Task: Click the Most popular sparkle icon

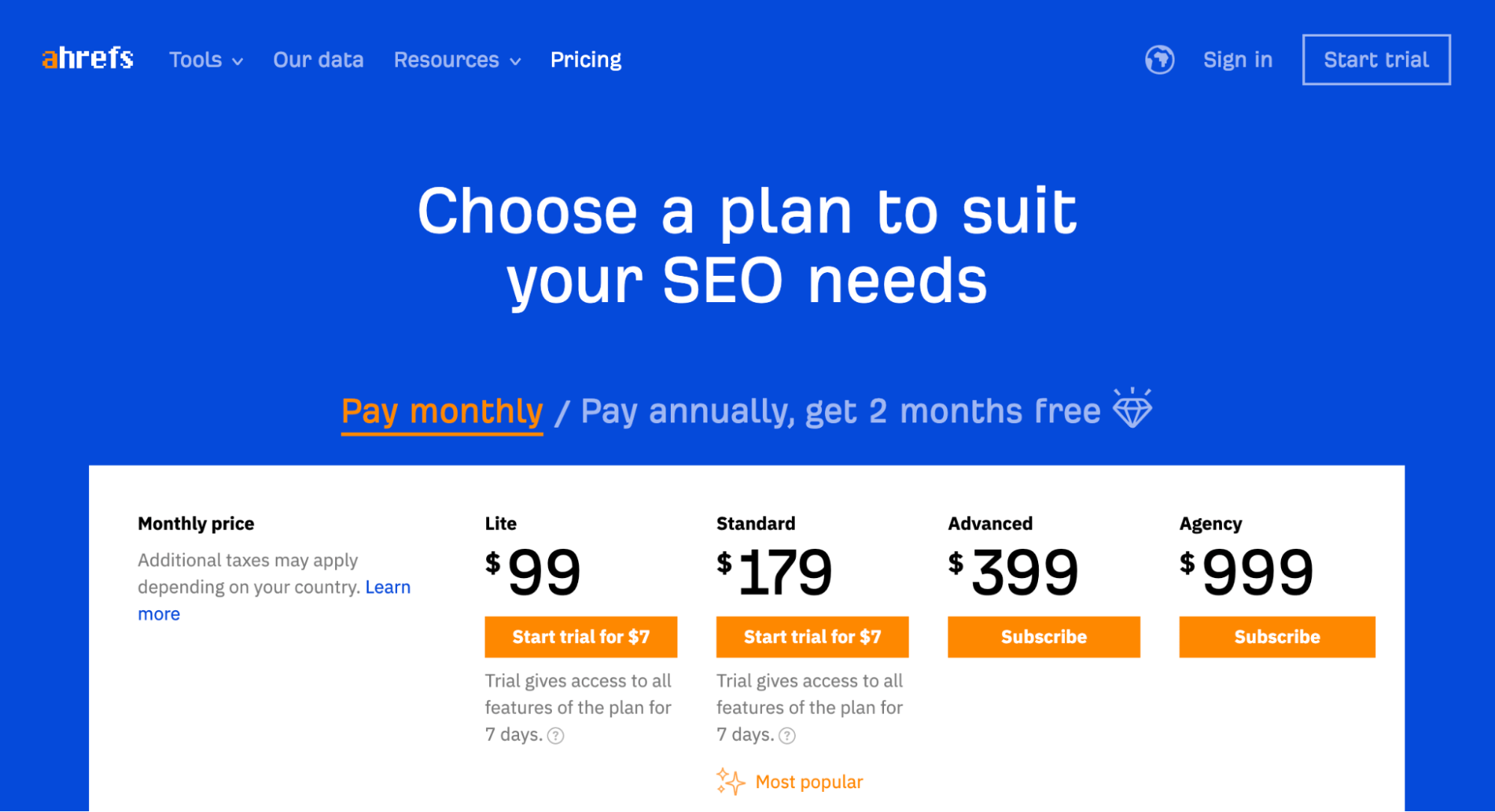Action: coord(731,781)
